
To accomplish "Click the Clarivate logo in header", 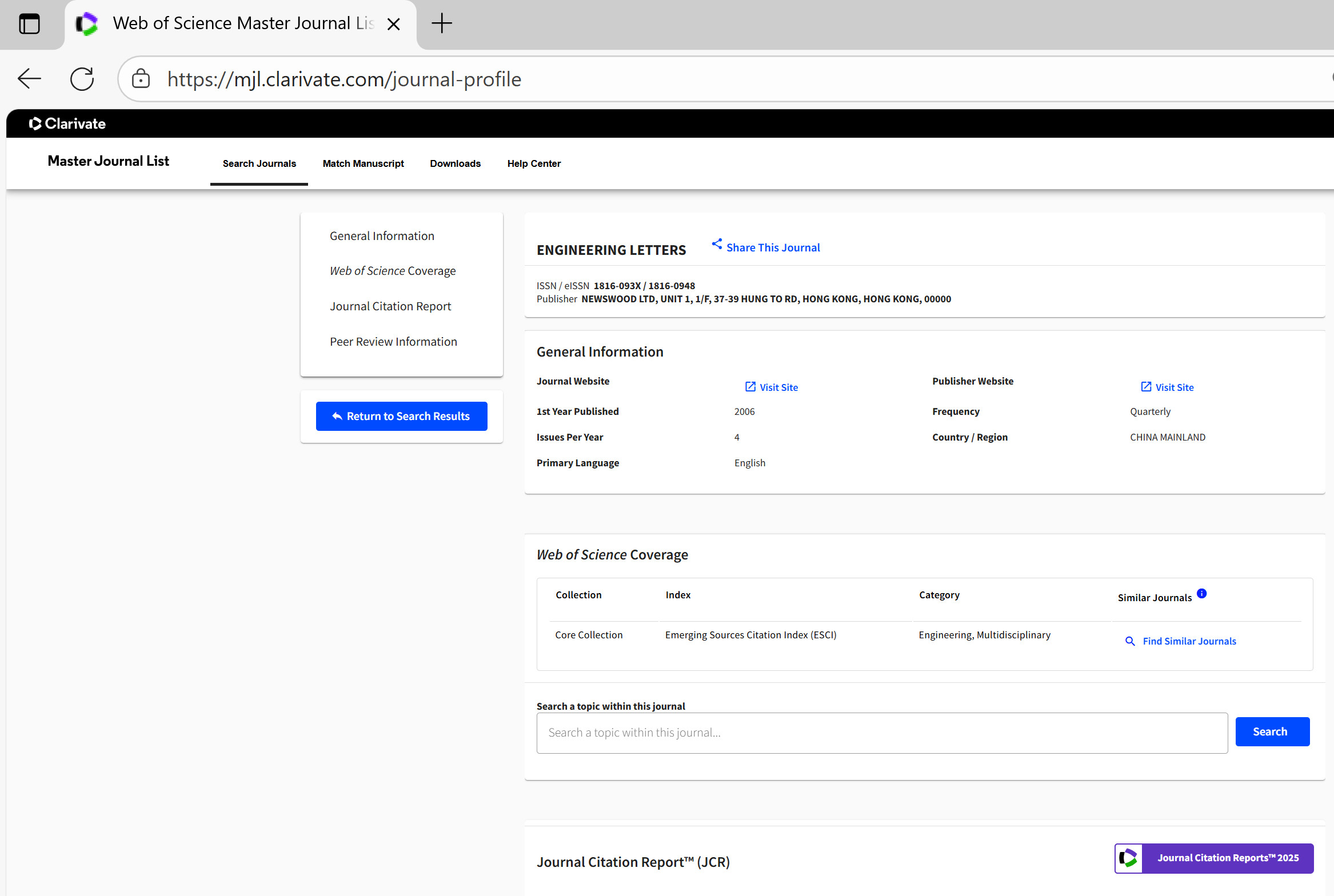I will pos(67,123).
